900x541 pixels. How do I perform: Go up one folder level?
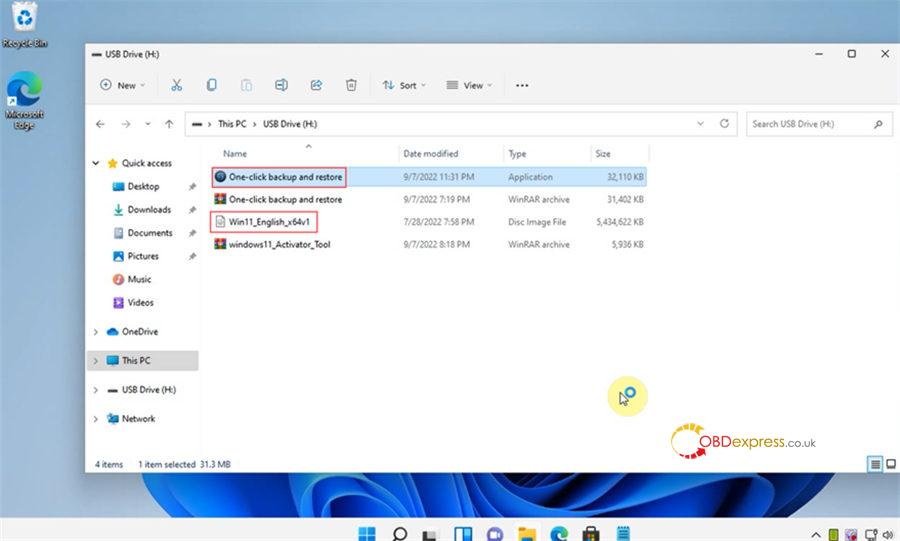[169, 124]
